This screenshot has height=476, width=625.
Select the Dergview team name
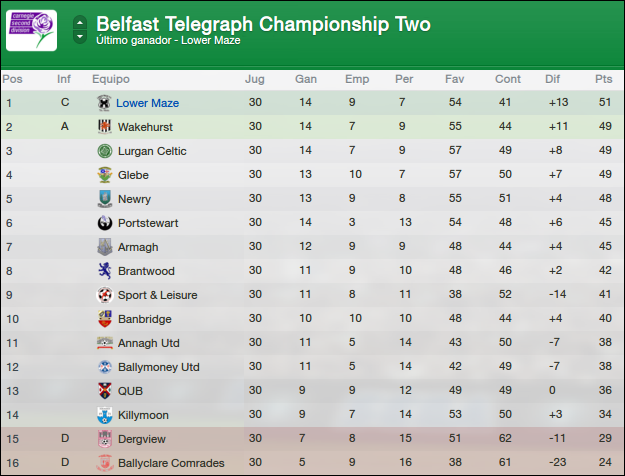(142, 439)
